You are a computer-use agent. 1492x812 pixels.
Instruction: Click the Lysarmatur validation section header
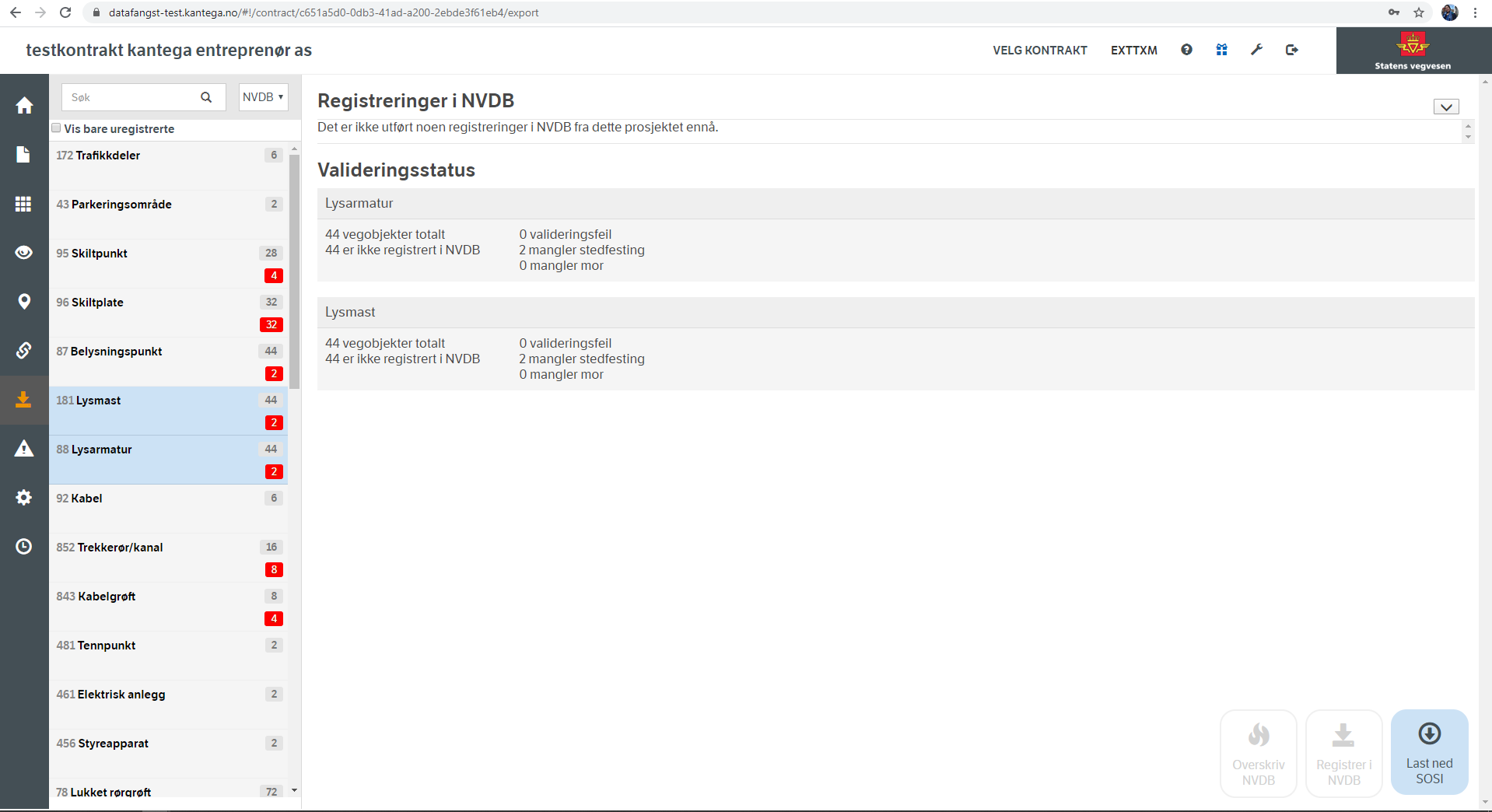click(x=895, y=204)
